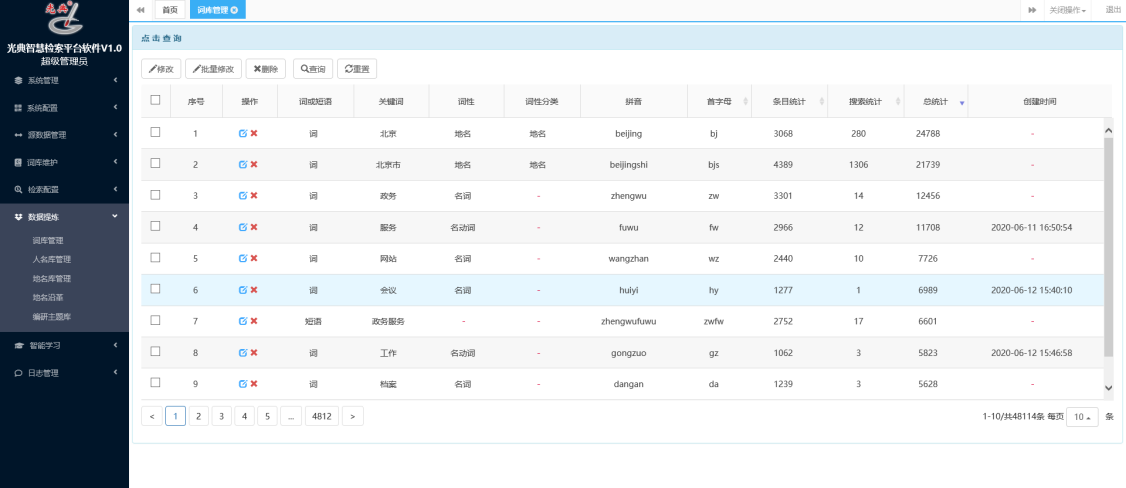This screenshot has height=488, width=1126.
Task: Switch to the 首页 tab
Action: click(x=170, y=10)
